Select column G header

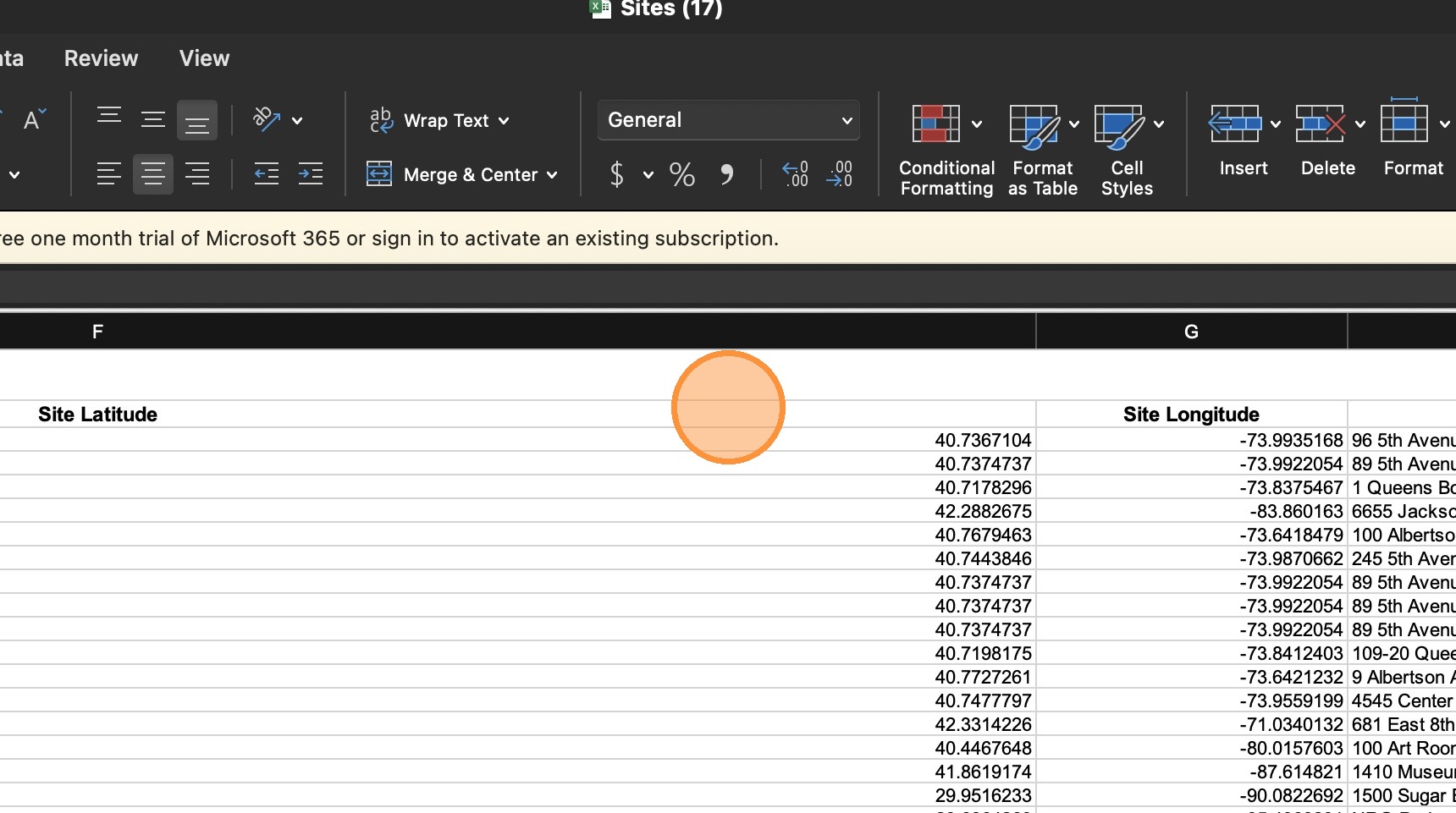(x=1191, y=332)
